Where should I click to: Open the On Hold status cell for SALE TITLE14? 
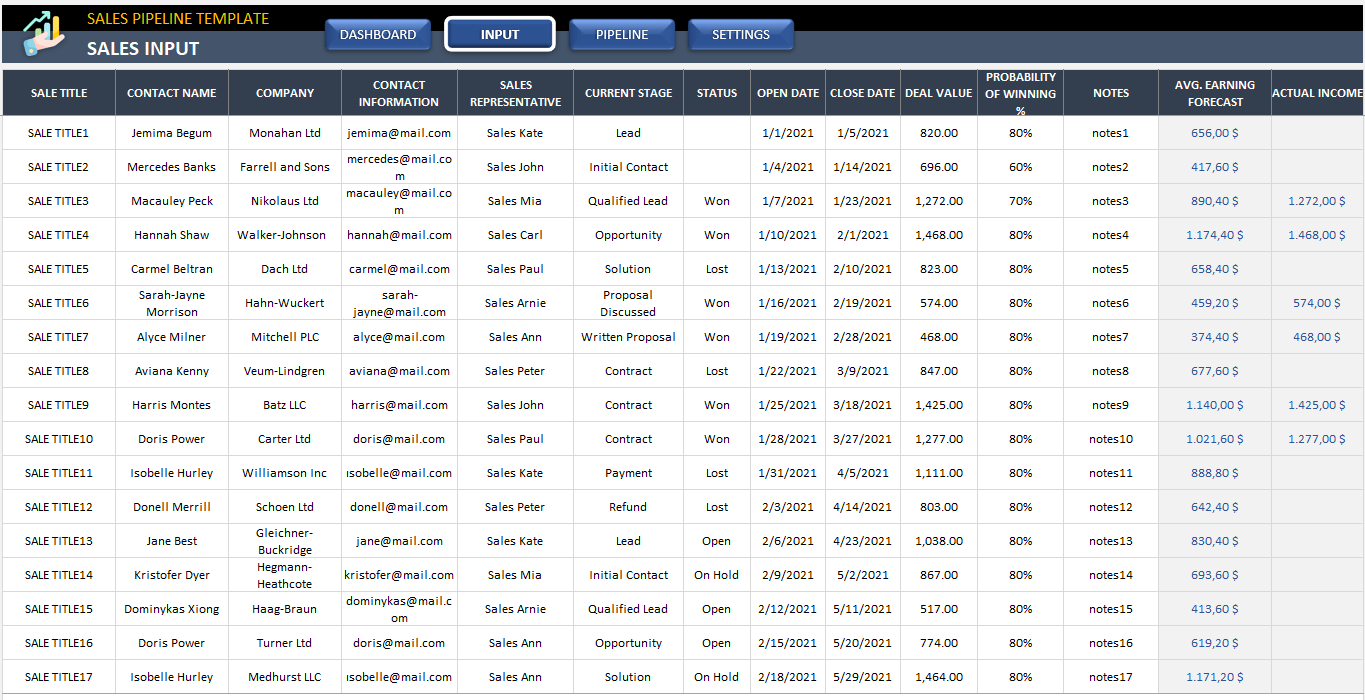[x=716, y=574]
